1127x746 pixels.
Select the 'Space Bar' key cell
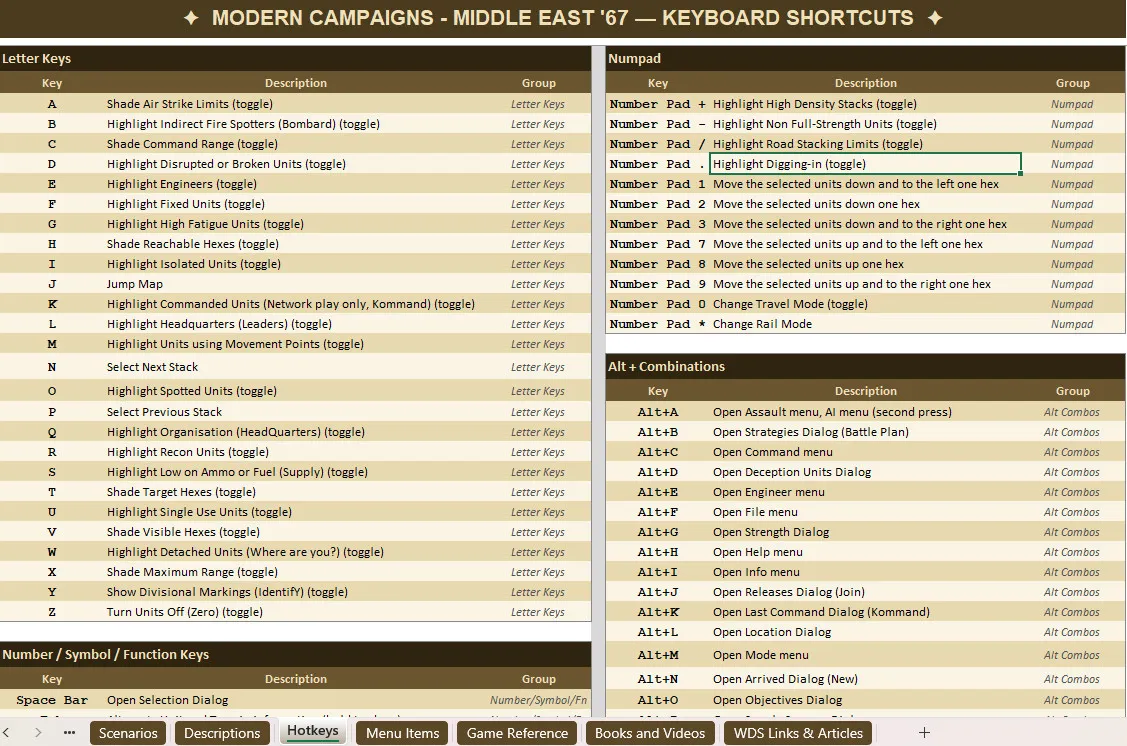point(52,701)
